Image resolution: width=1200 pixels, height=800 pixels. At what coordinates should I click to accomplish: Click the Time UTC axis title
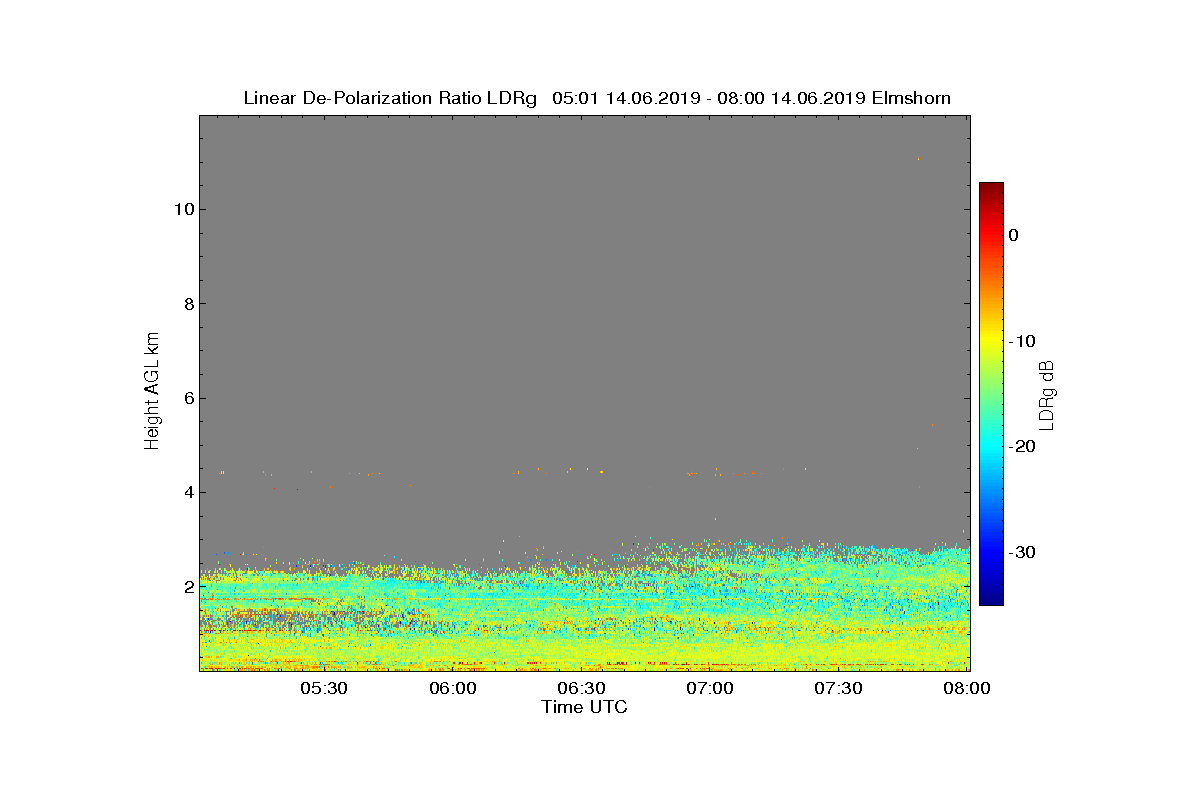pyautogui.click(x=585, y=707)
